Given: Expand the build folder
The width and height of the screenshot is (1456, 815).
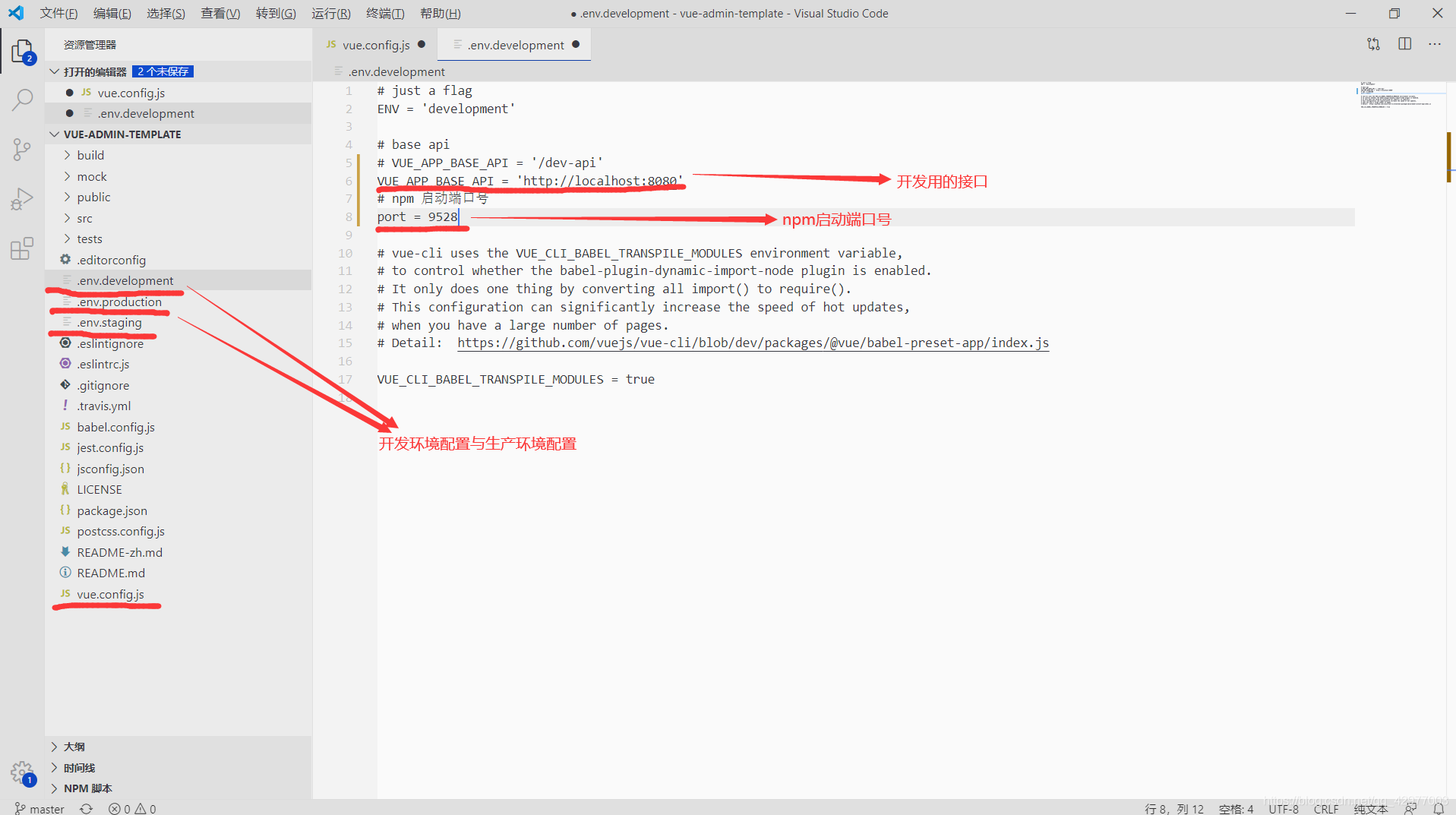Looking at the screenshot, I should (x=178, y=155).
